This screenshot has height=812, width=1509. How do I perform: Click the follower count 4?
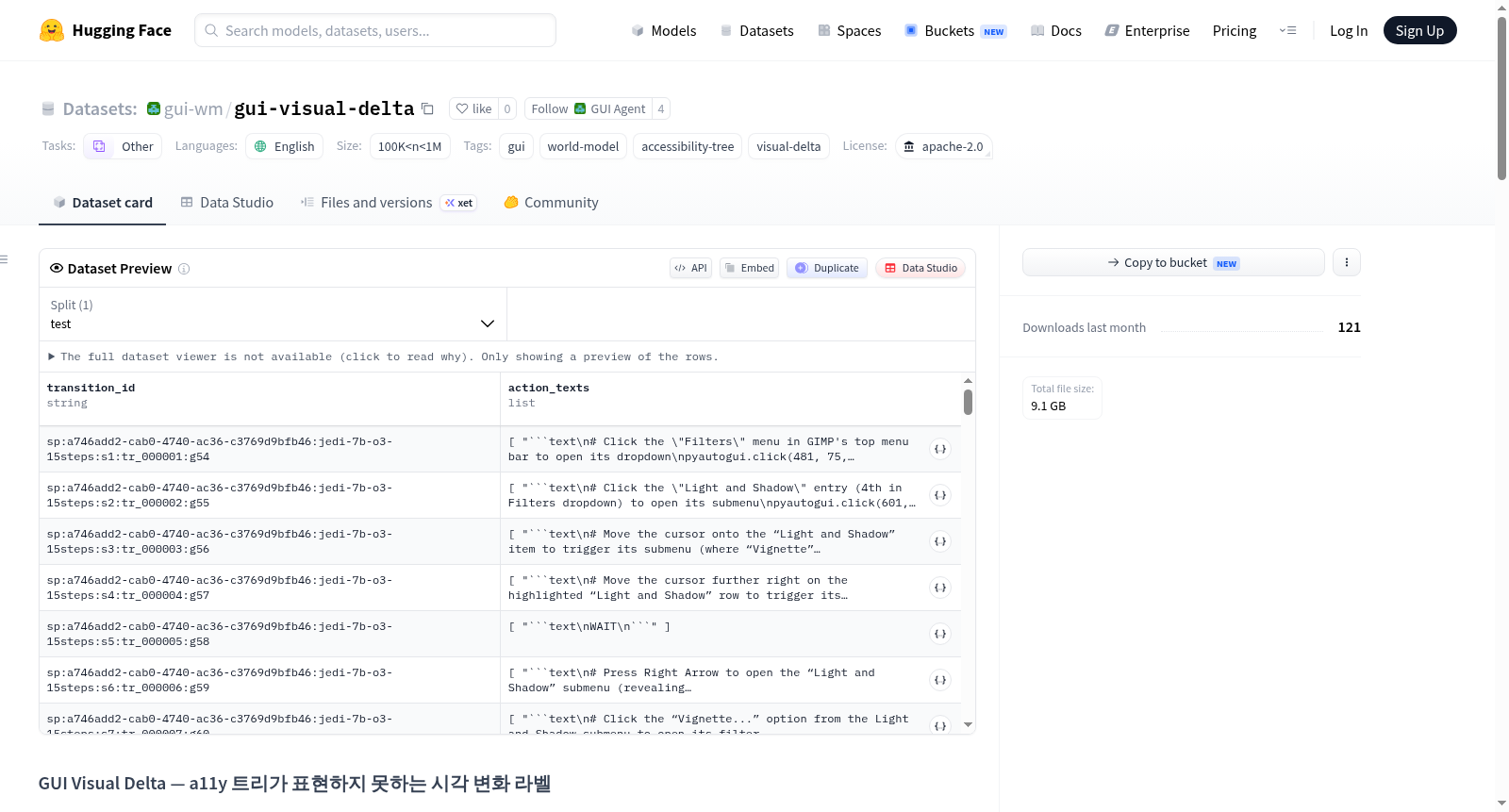tap(661, 108)
